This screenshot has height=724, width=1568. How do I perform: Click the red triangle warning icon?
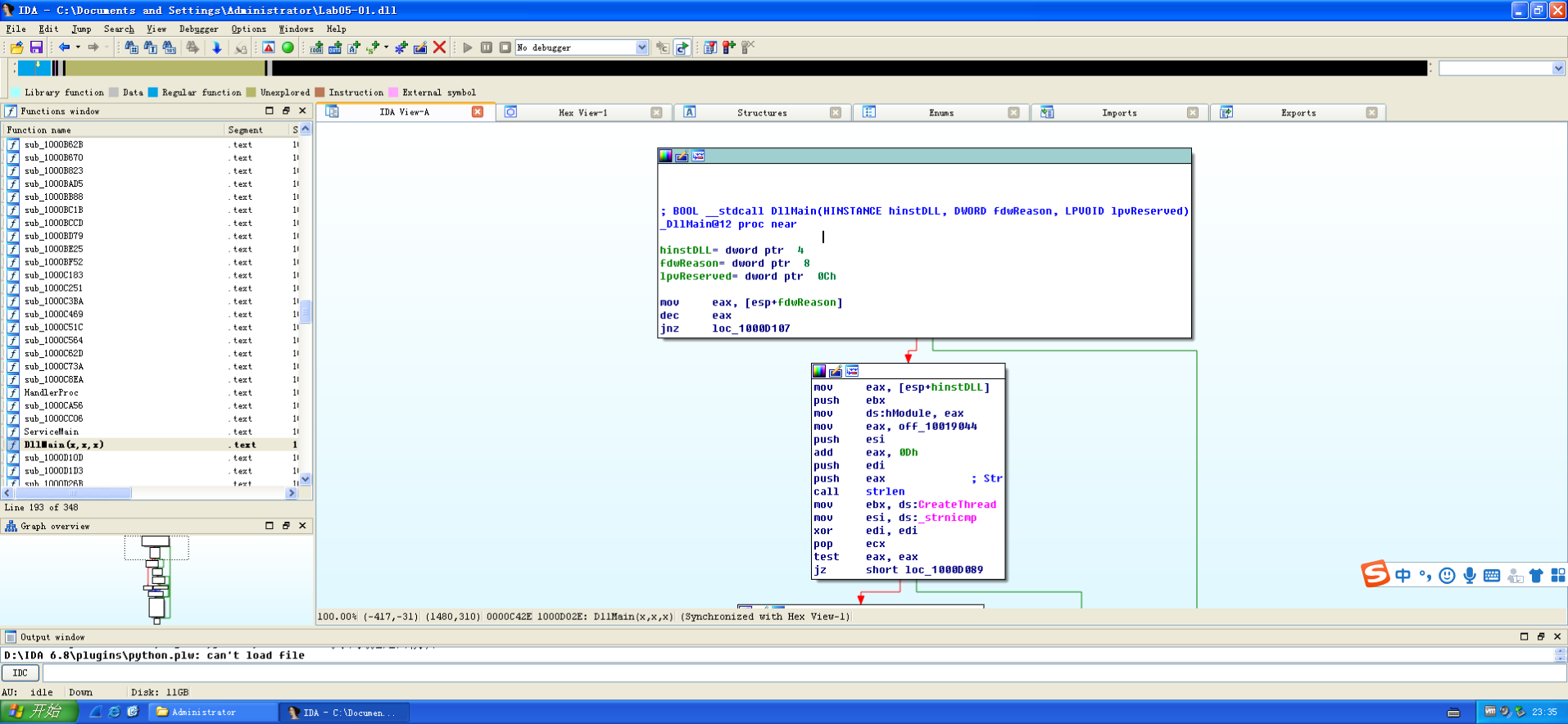click(269, 48)
